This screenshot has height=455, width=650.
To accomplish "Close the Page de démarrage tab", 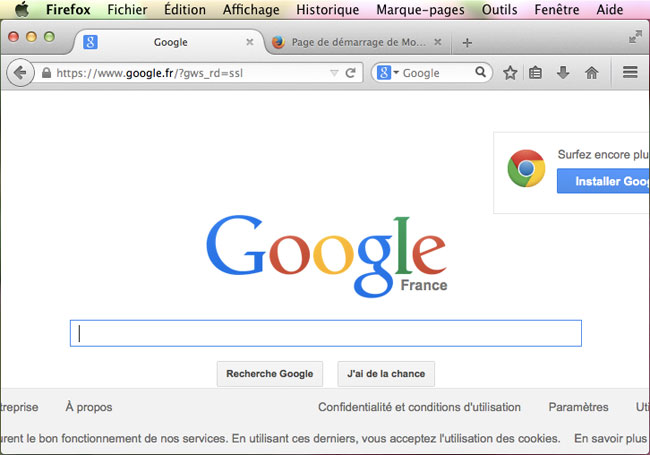I will coord(437,42).
